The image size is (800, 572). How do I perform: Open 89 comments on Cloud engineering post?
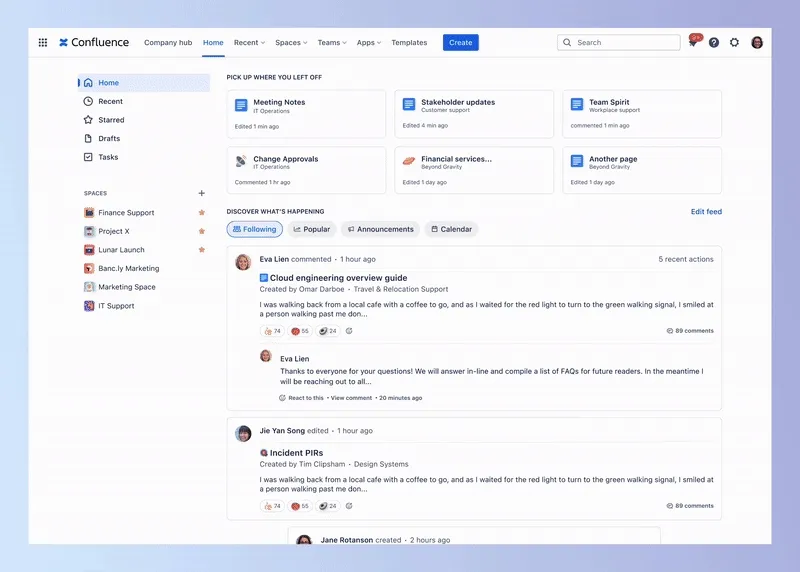pyautogui.click(x=690, y=331)
